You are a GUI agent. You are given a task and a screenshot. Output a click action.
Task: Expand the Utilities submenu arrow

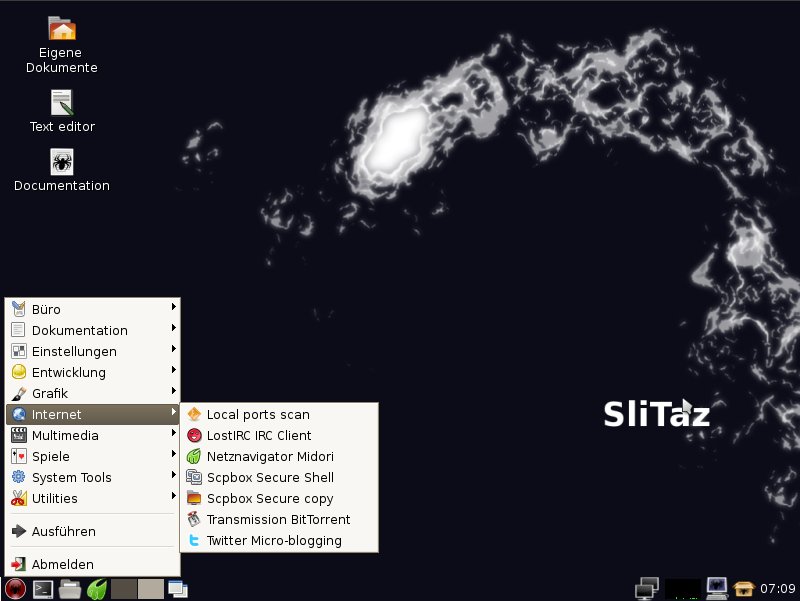pos(173,495)
